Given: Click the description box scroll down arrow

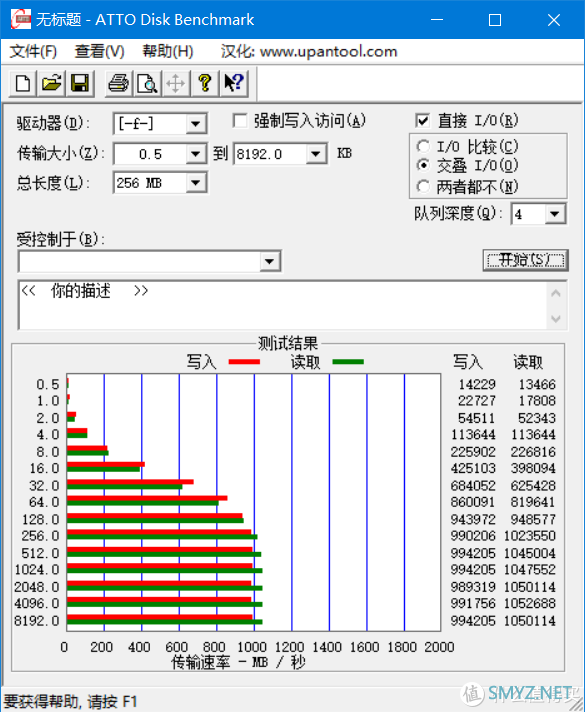Looking at the screenshot, I should 556,319.
